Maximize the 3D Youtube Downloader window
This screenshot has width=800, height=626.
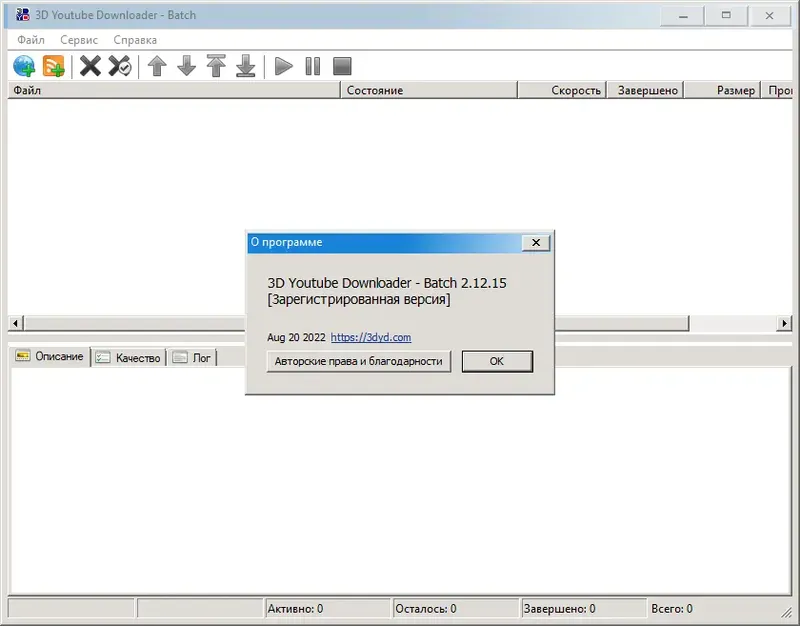(726, 16)
